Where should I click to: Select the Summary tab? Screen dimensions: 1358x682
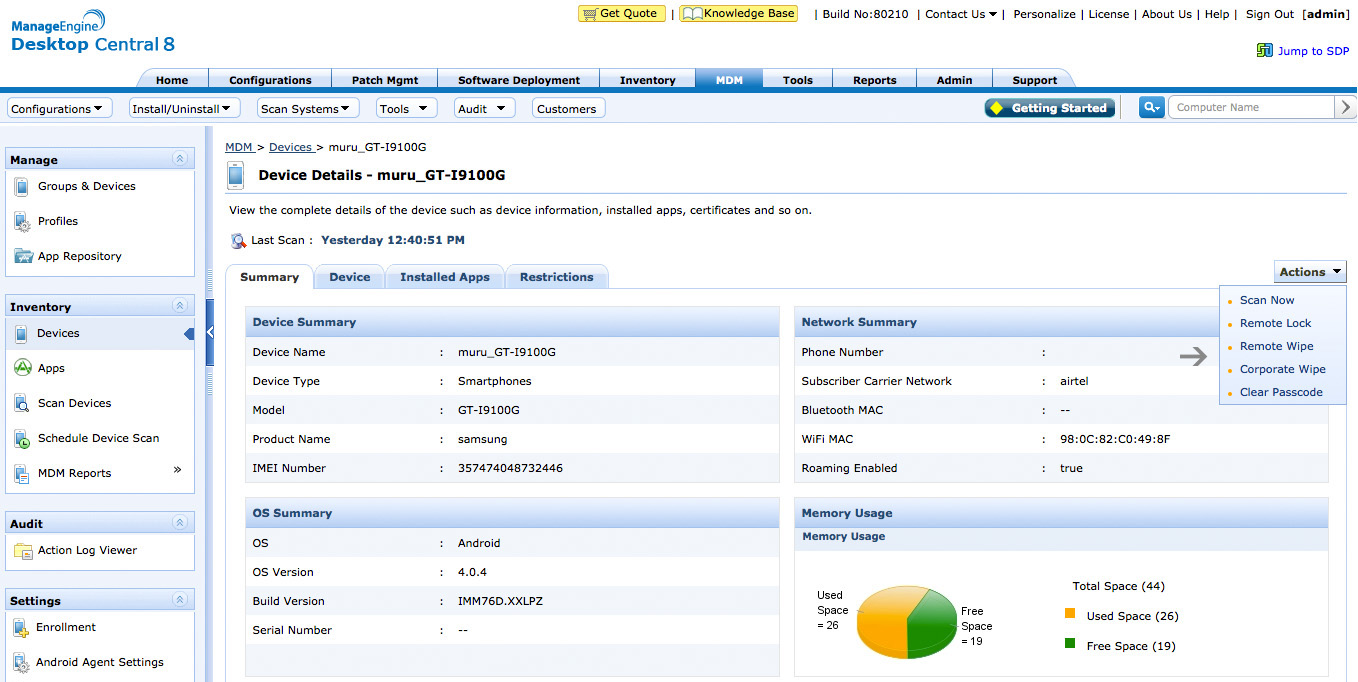pyautogui.click(x=270, y=277)
